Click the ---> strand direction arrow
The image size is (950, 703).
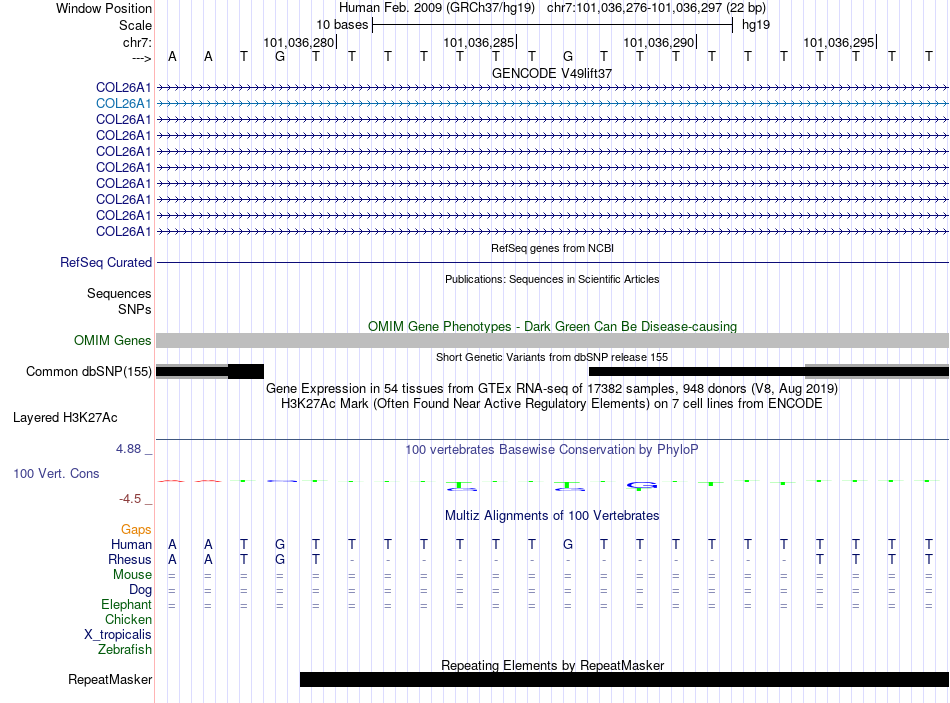click(141, 58)
